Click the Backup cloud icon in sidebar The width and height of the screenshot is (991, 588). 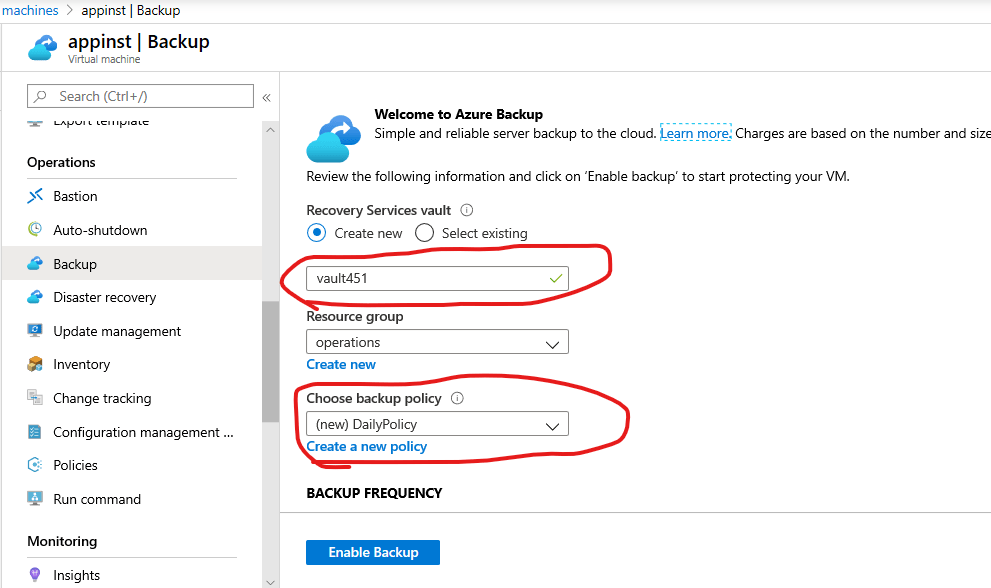pos(35,264)
